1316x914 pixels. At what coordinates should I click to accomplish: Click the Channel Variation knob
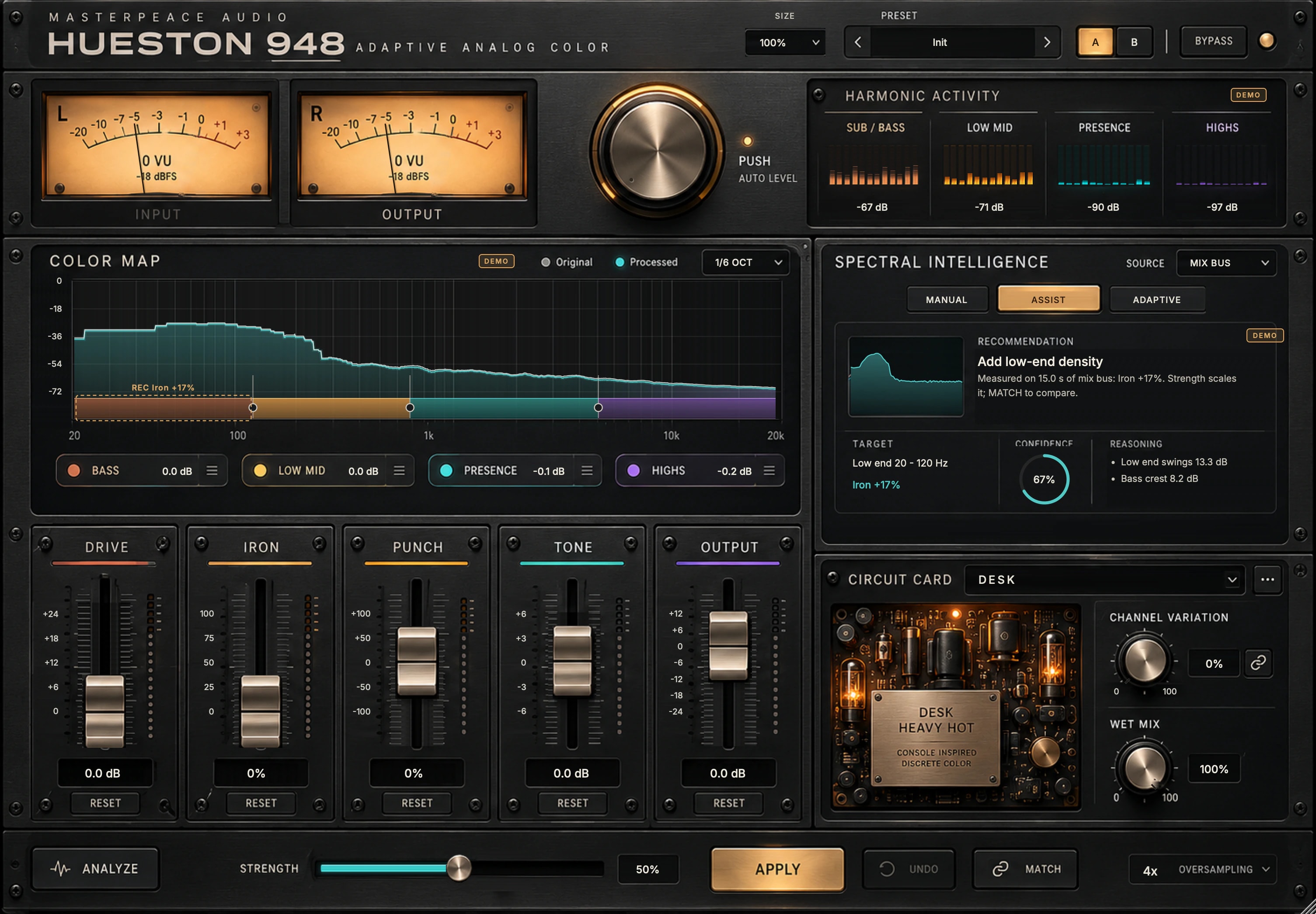click(1144, 660)
